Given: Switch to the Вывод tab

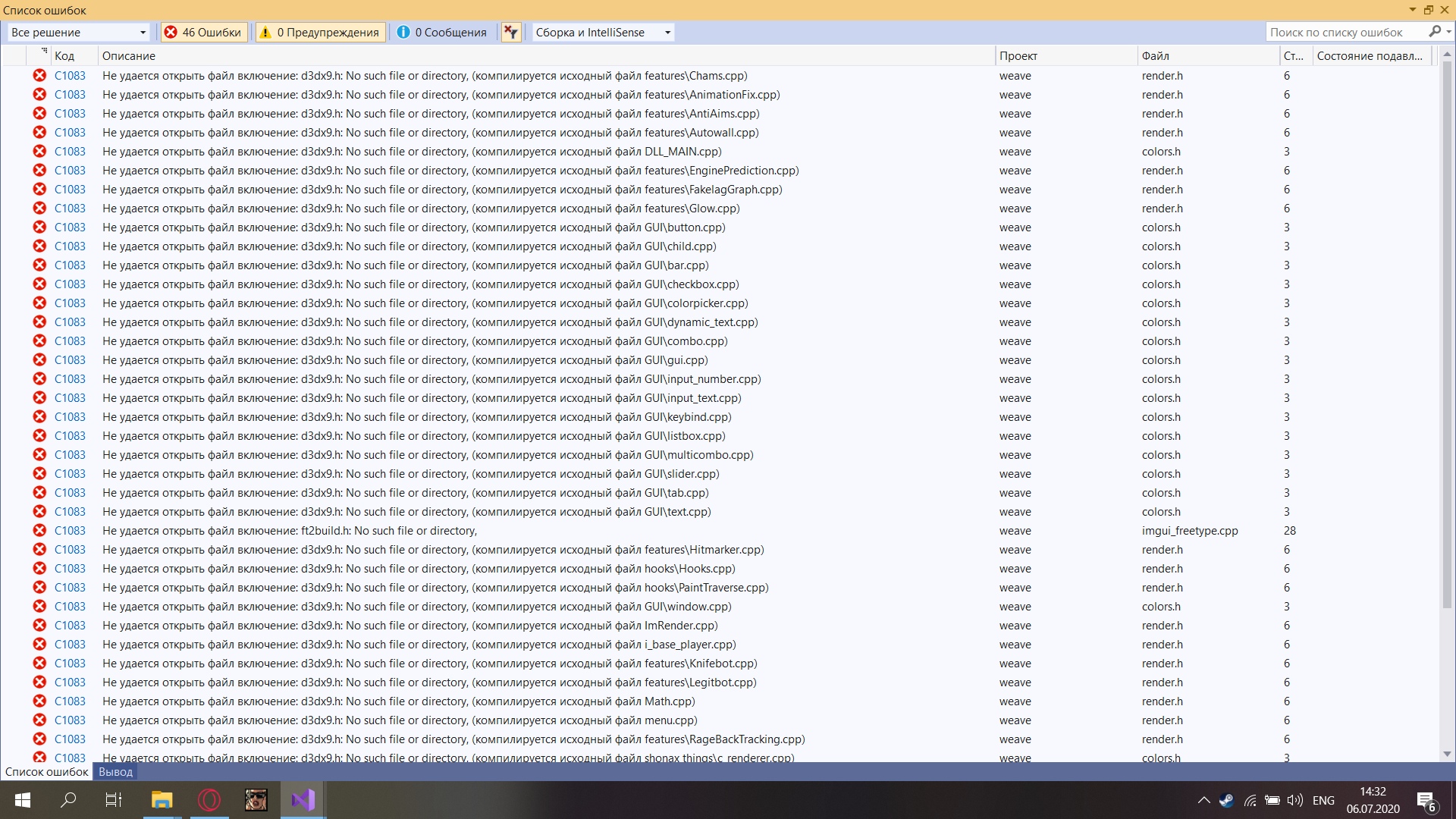Looking at the screenshot, I should click(x=115, y=772).
